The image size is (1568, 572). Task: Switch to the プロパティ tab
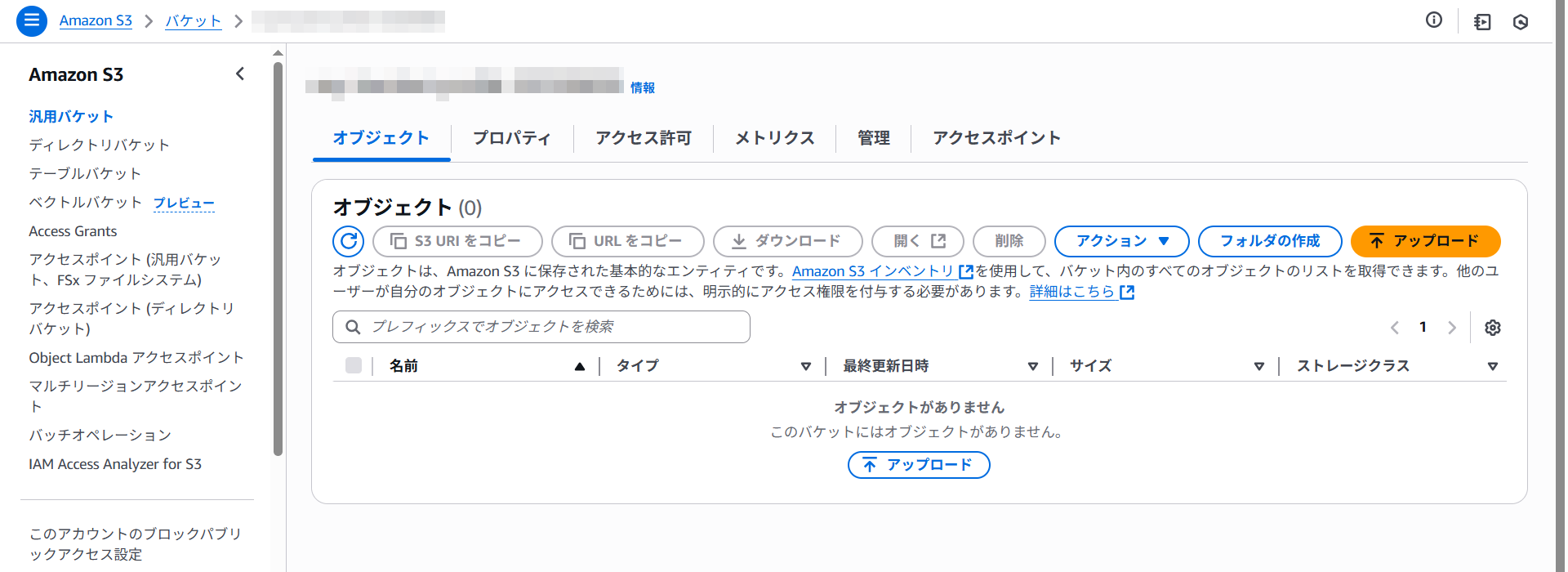pos(511,138)
